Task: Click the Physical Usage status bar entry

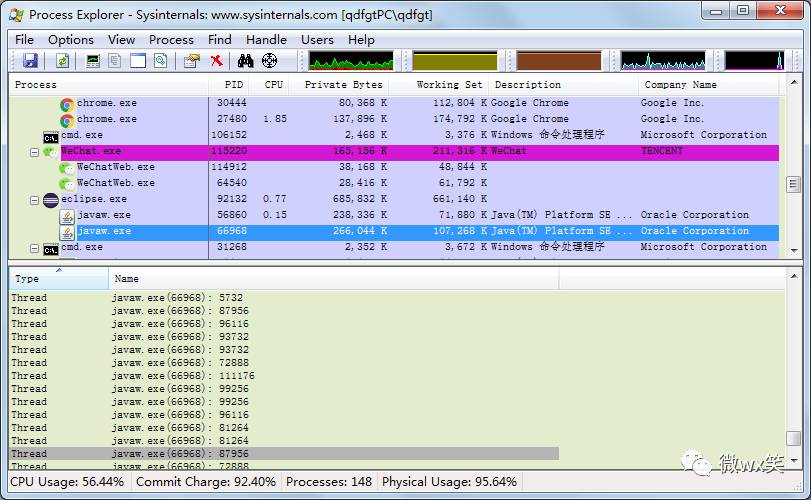Action: (449, 482)
